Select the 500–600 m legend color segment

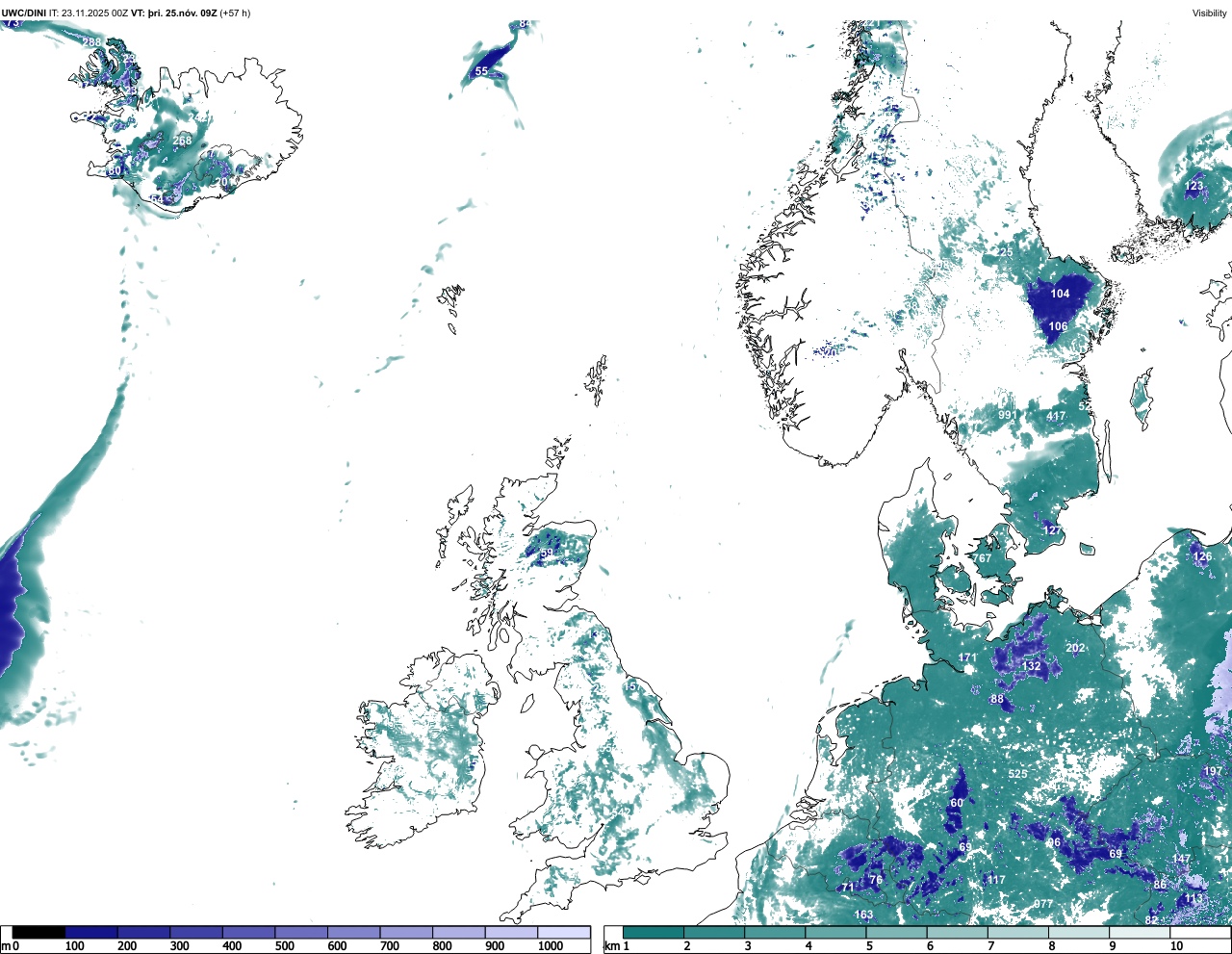(301, 932)
